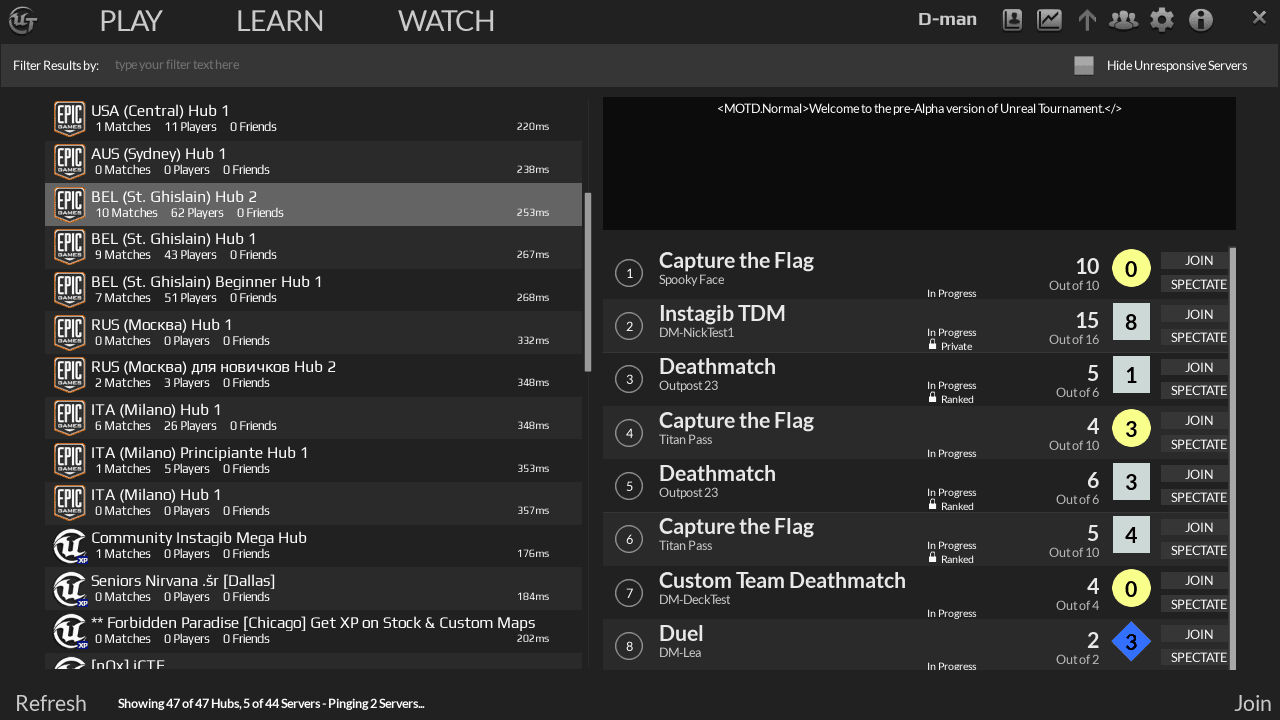Click Epic icon of RUS (Москва) Hub 1
This screenshot has width=1280, height=720.
[x=69, y=332]
